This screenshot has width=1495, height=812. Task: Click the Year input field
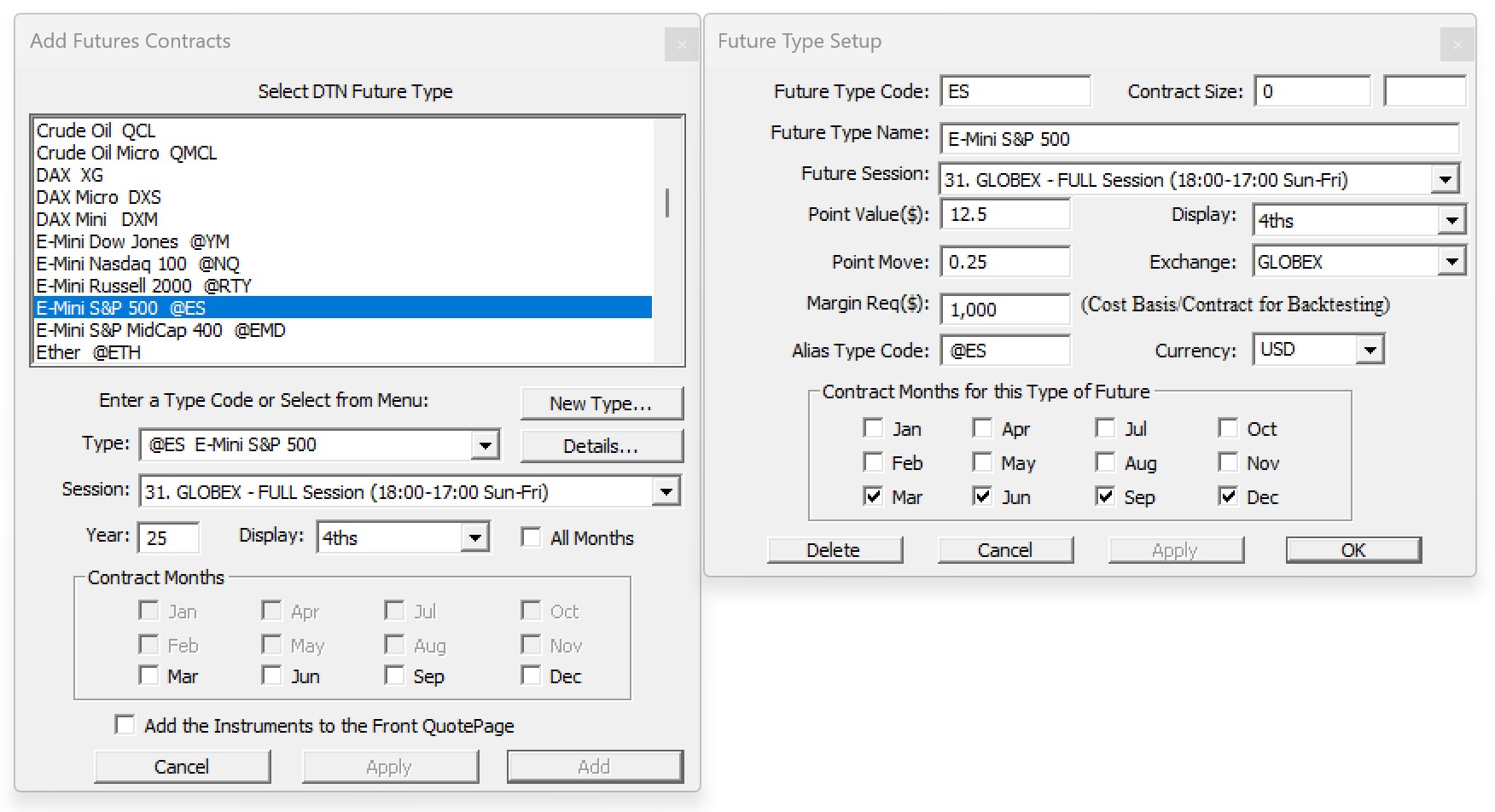[x=168, y=538]
